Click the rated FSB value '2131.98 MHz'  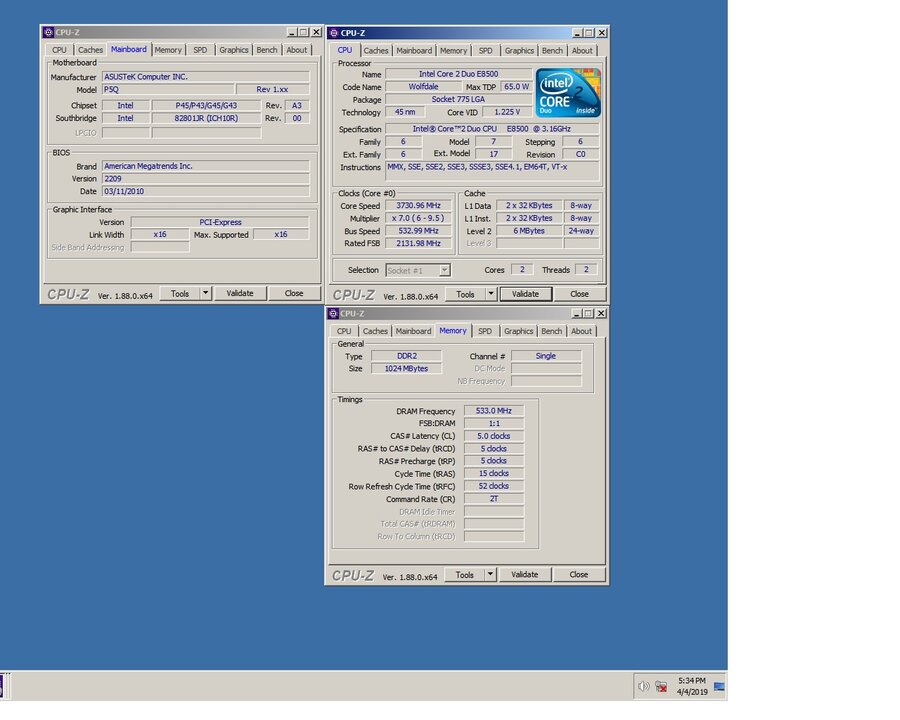click(418, 243)
